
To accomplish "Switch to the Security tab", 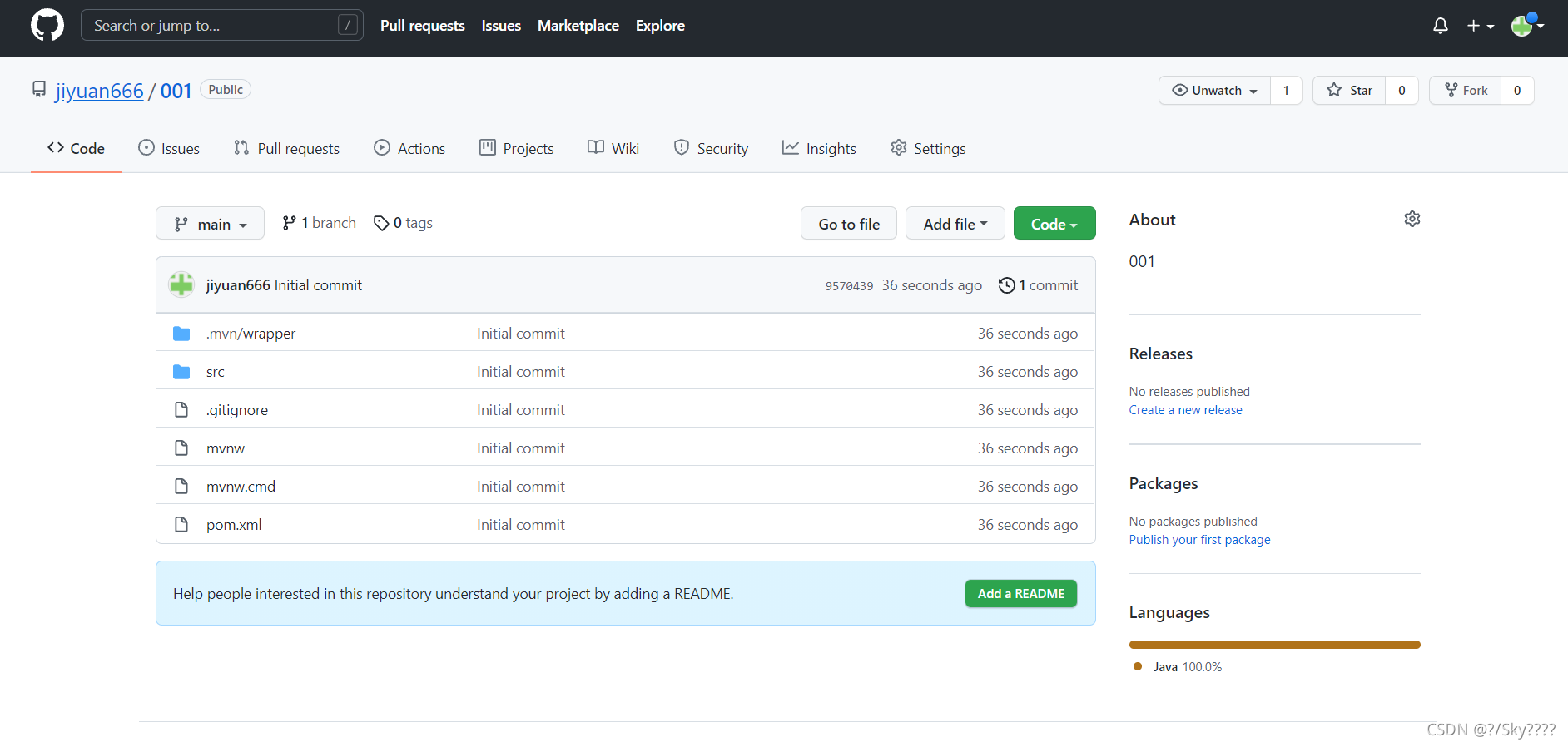I will point(711,148).
